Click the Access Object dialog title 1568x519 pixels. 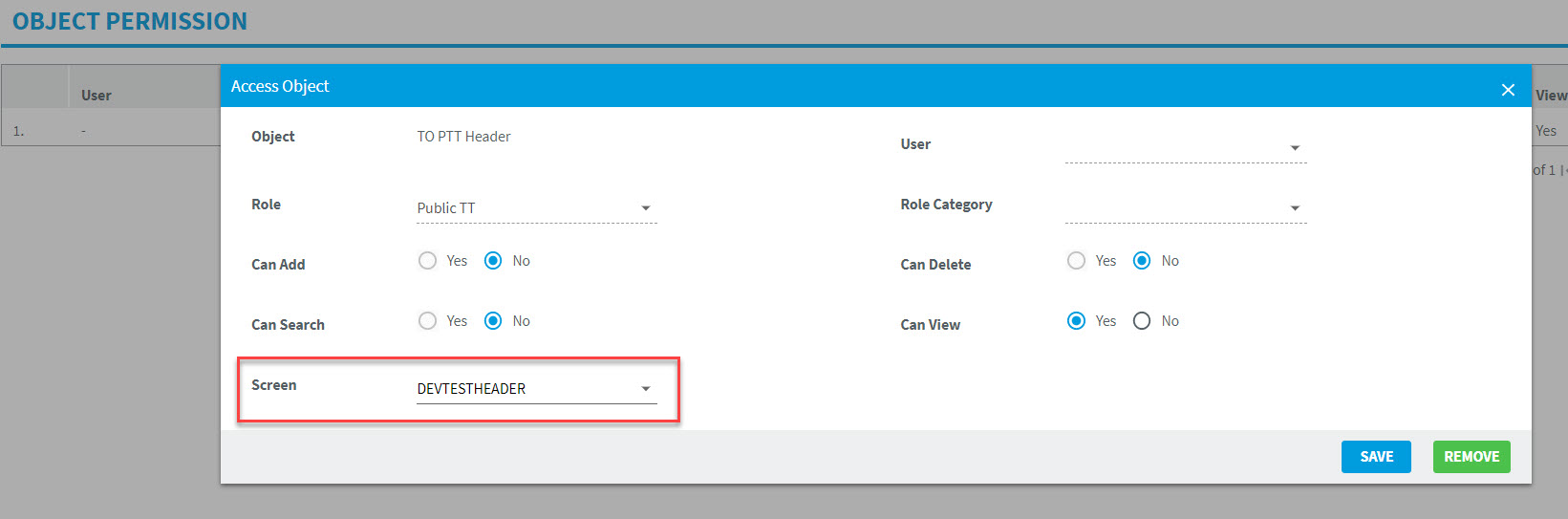(280, 86)
